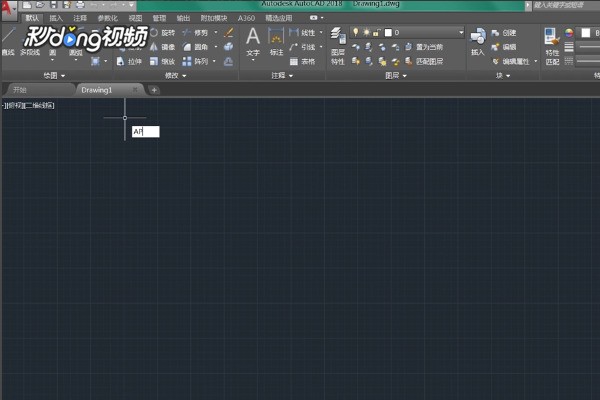Switch to the Manage (管理) ribbon tab
The width and height of the screenshot is (600, 400).
tap(159, 18)
